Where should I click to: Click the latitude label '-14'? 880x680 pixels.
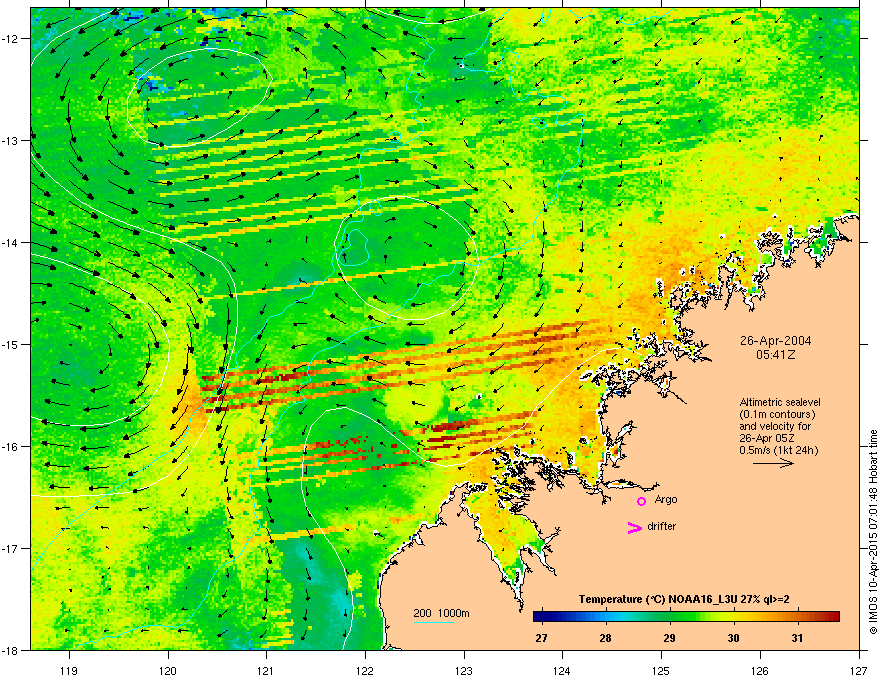click(10, 242)
